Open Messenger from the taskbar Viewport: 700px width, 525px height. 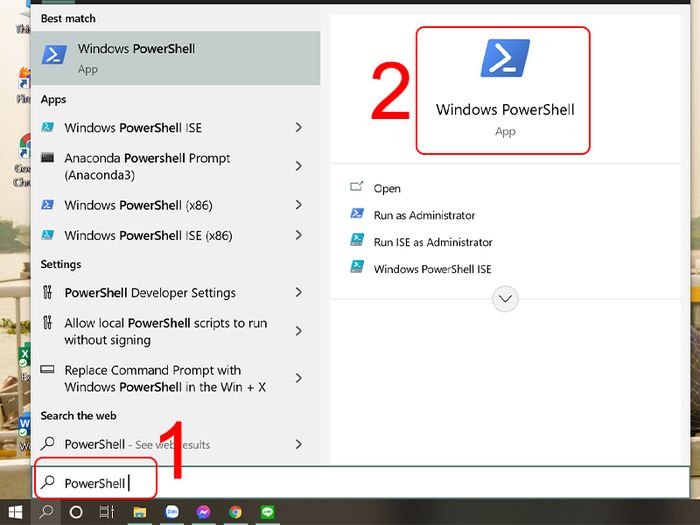click(204, 512)
